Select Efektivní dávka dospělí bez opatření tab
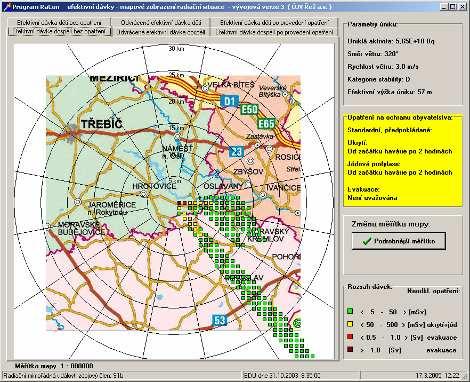 point(59,32)
